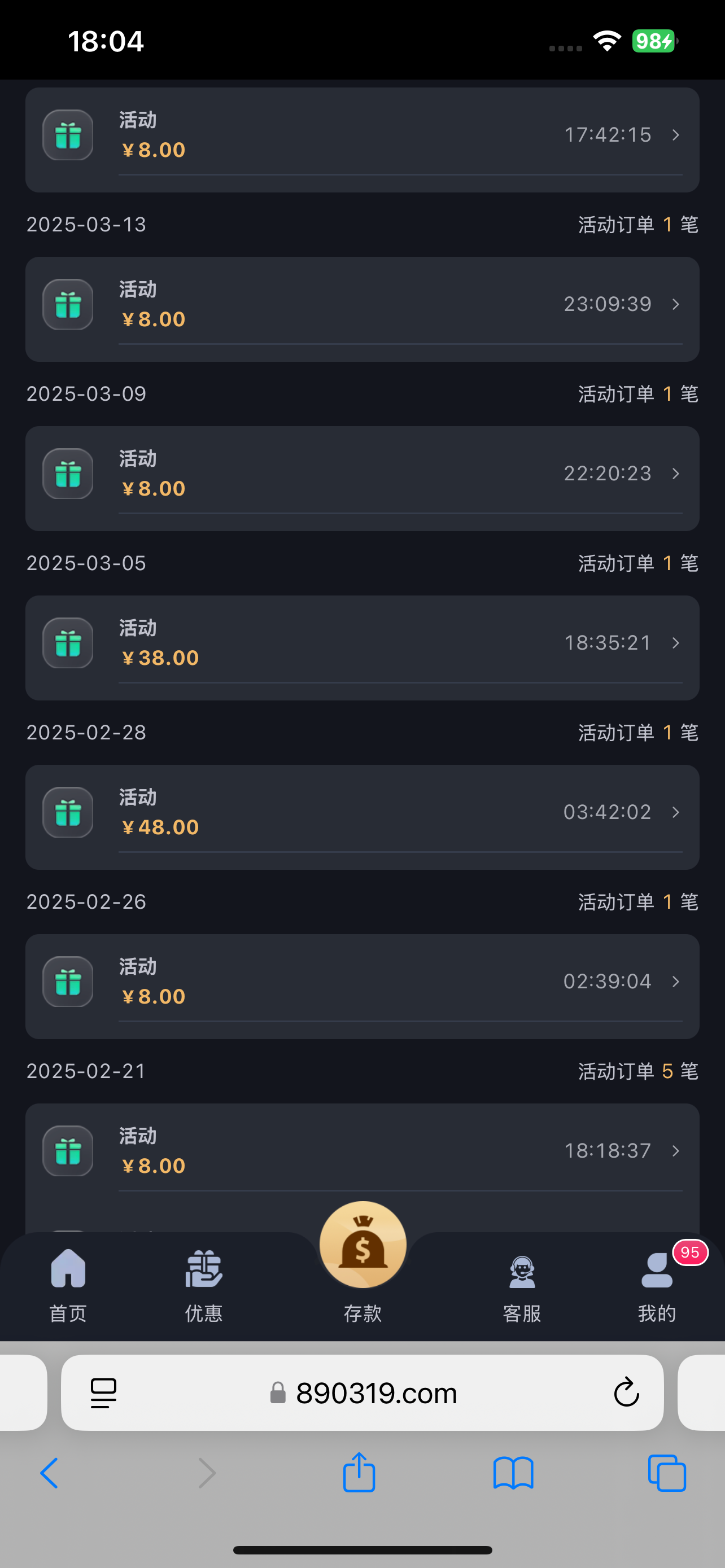Expand the 18:35:21 order chevron
The image size is (725, 1568).
click(x=676, y=643)
